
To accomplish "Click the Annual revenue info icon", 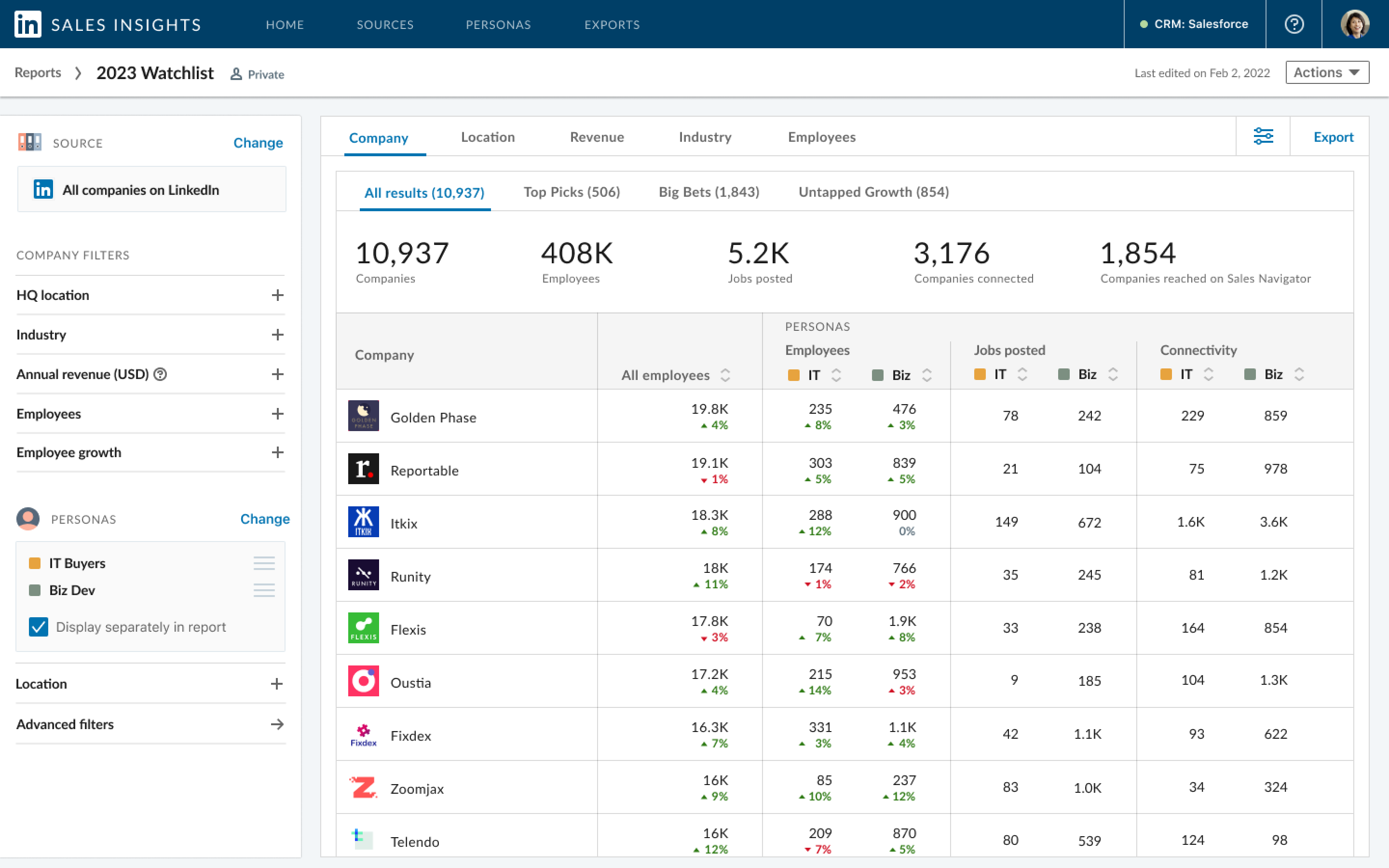I will [161, 374].
